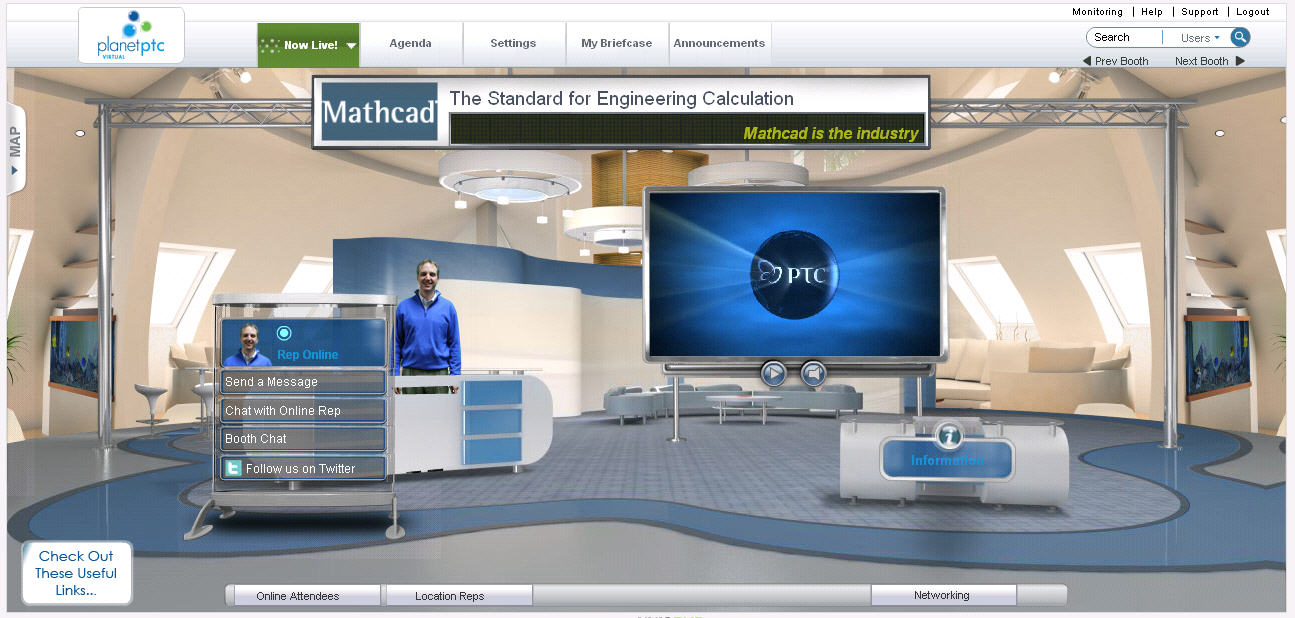Open the Users search filter dropdown
This screenshot has height=618, width=1295.
click(x=1200, y=38)
